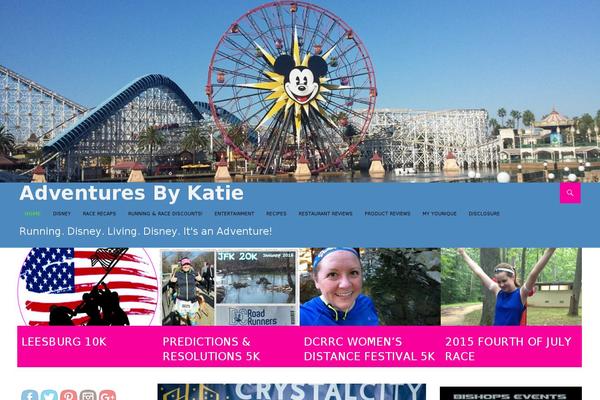600x400 pixels.
Task: Open the Disney menu item
Action: tap(62, 214)
